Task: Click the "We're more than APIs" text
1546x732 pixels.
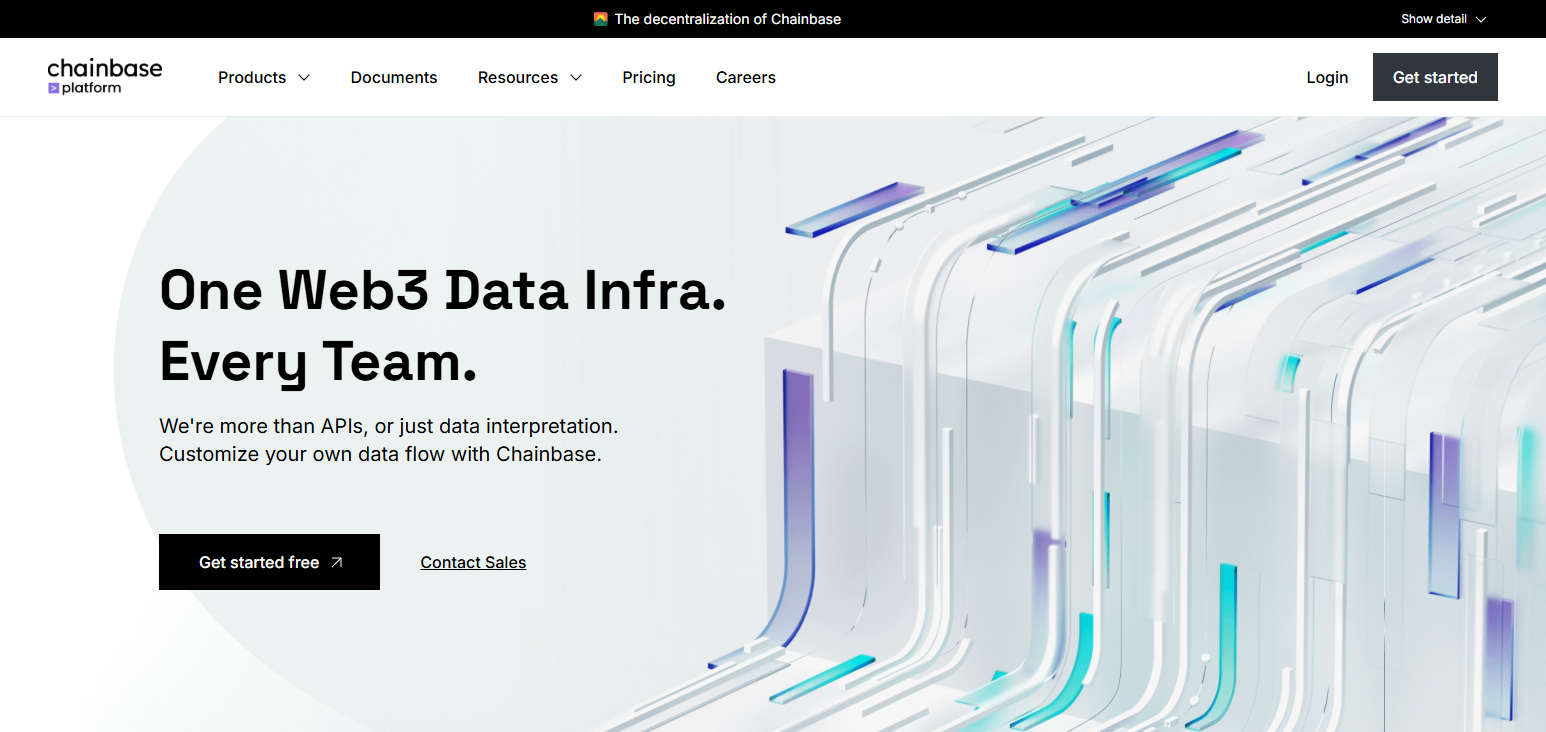Action: (x=389, y=426)
